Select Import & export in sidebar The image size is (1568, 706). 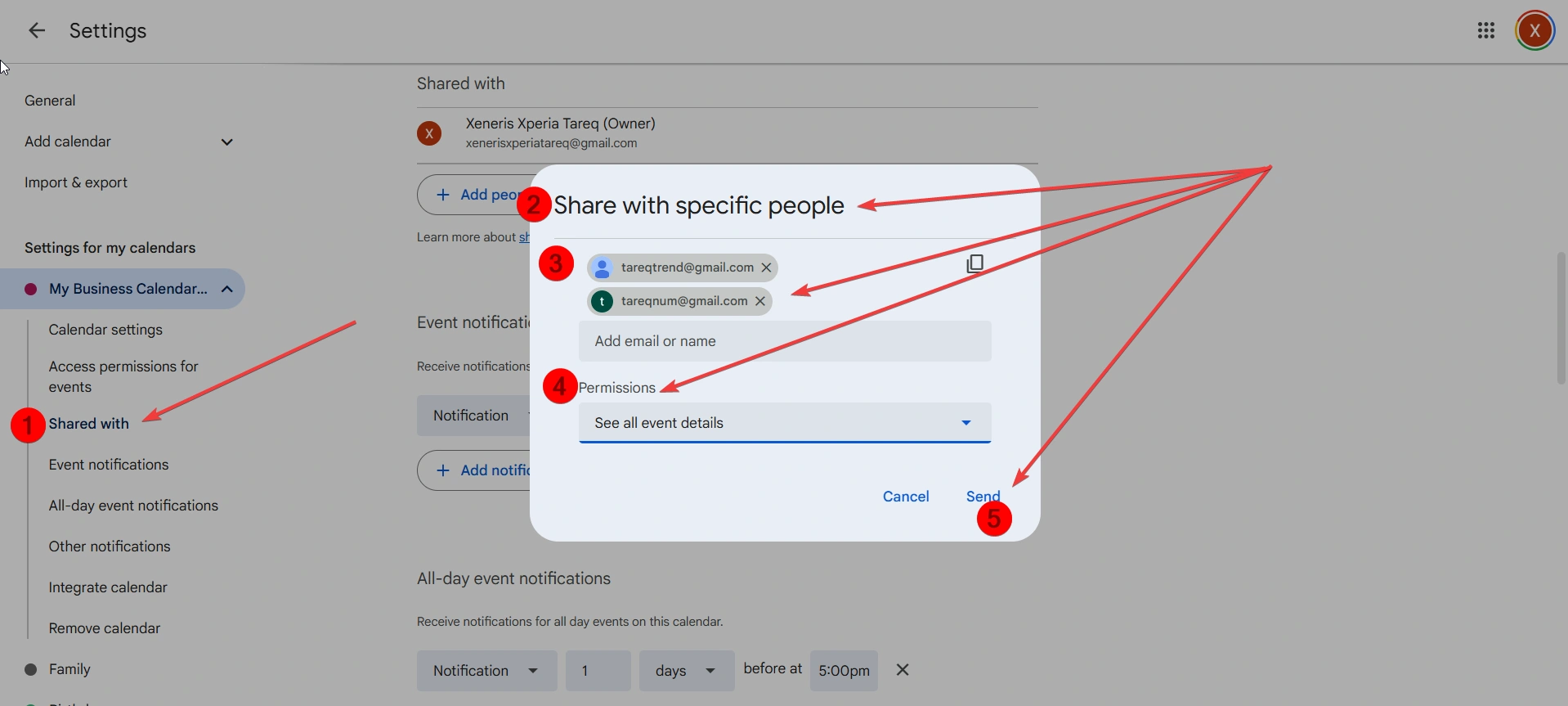76,182
